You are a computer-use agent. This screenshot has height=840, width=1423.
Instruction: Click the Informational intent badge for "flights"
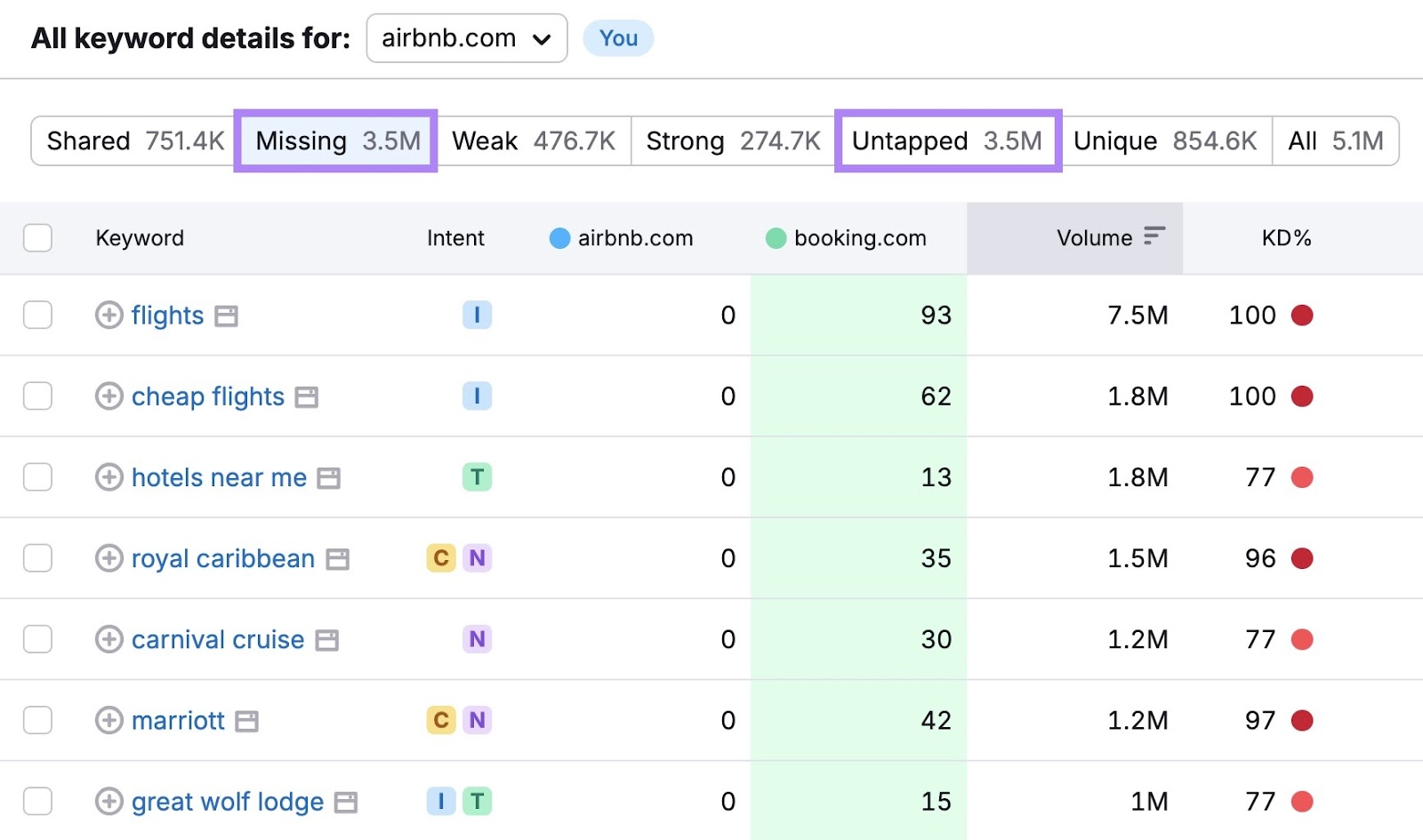coord(478,315)
